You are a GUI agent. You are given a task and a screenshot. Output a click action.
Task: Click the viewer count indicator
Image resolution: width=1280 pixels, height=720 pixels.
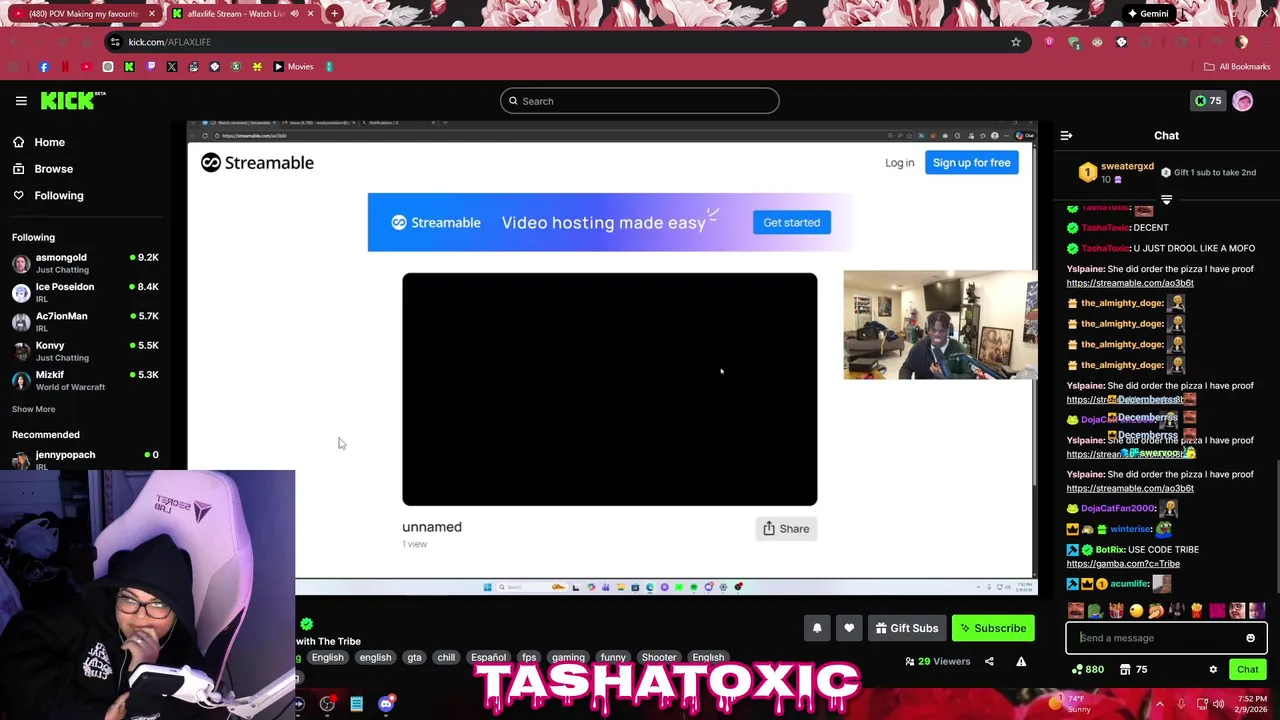point(937,661)
